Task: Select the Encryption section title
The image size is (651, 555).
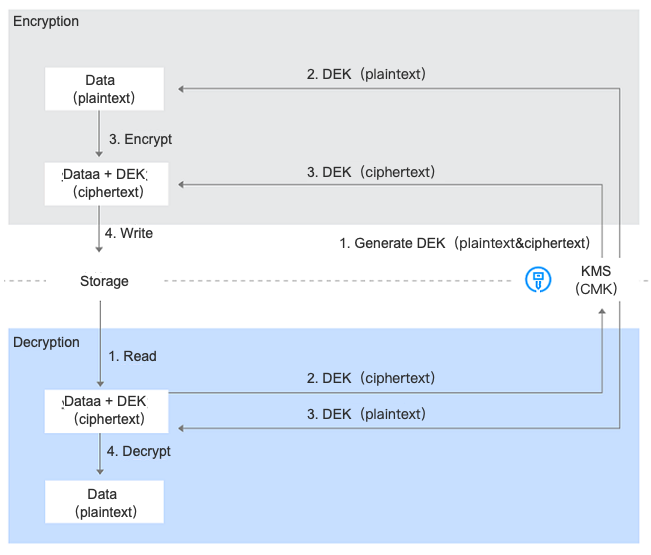Action: [46, 21]
